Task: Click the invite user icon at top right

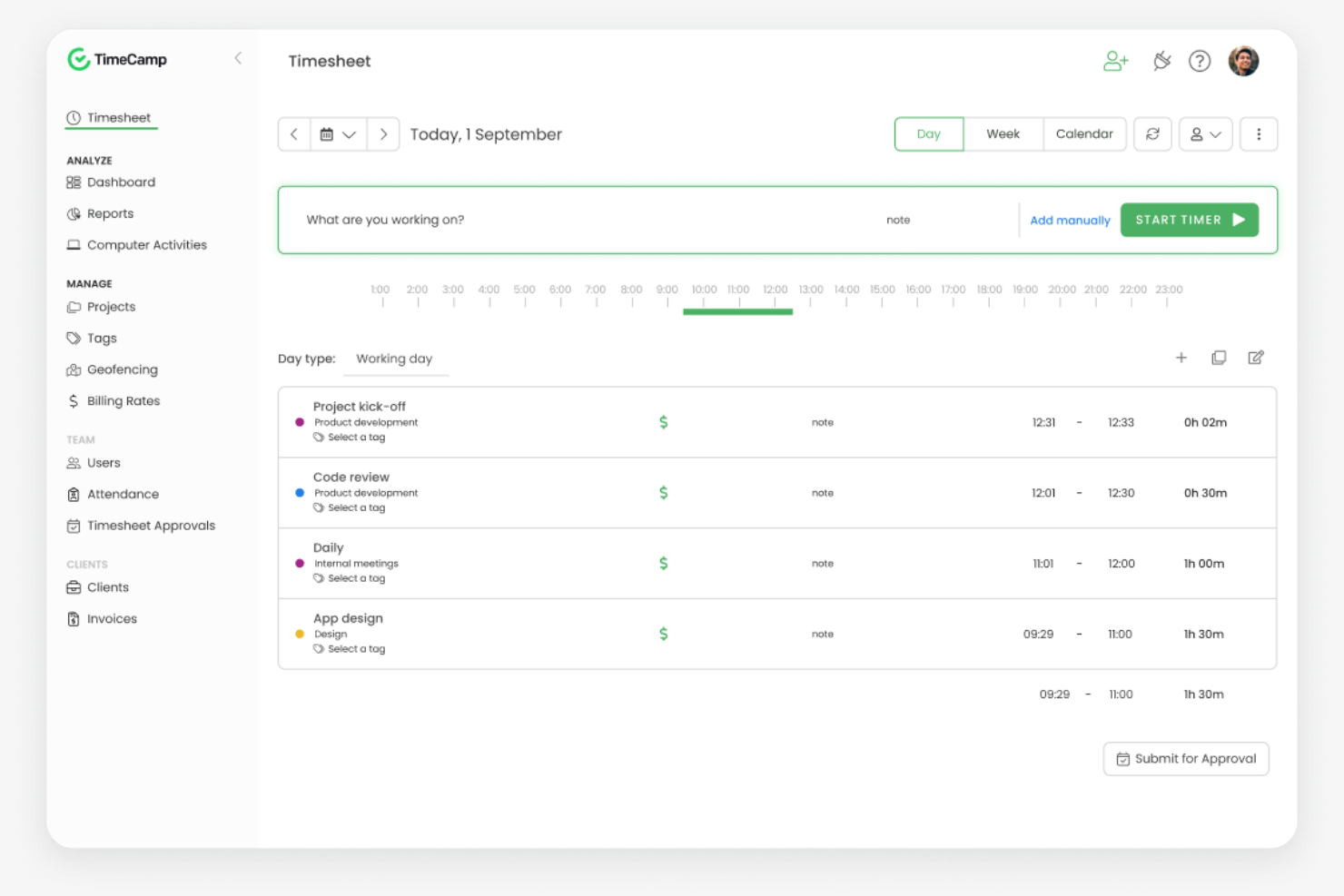Action: pos(1115,61)
